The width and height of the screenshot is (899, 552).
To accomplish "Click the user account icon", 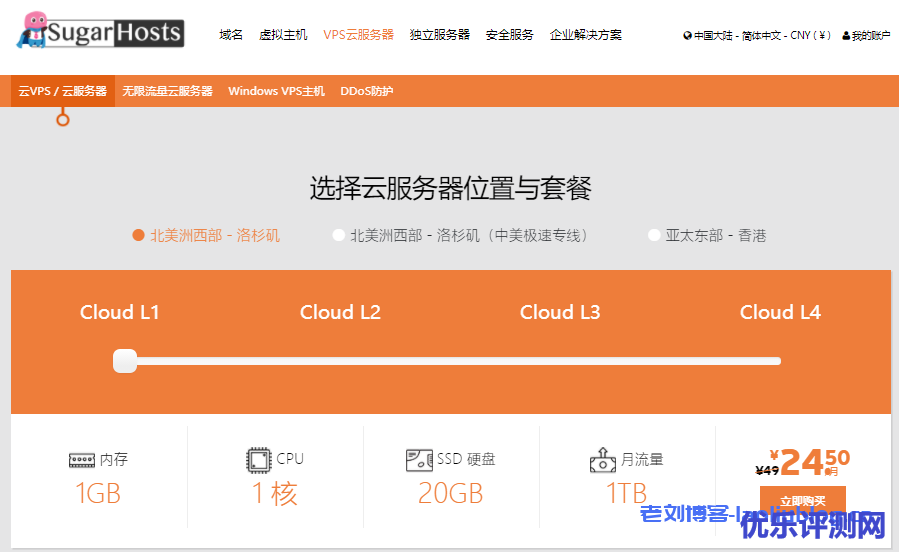I will (x=846, y=35).
